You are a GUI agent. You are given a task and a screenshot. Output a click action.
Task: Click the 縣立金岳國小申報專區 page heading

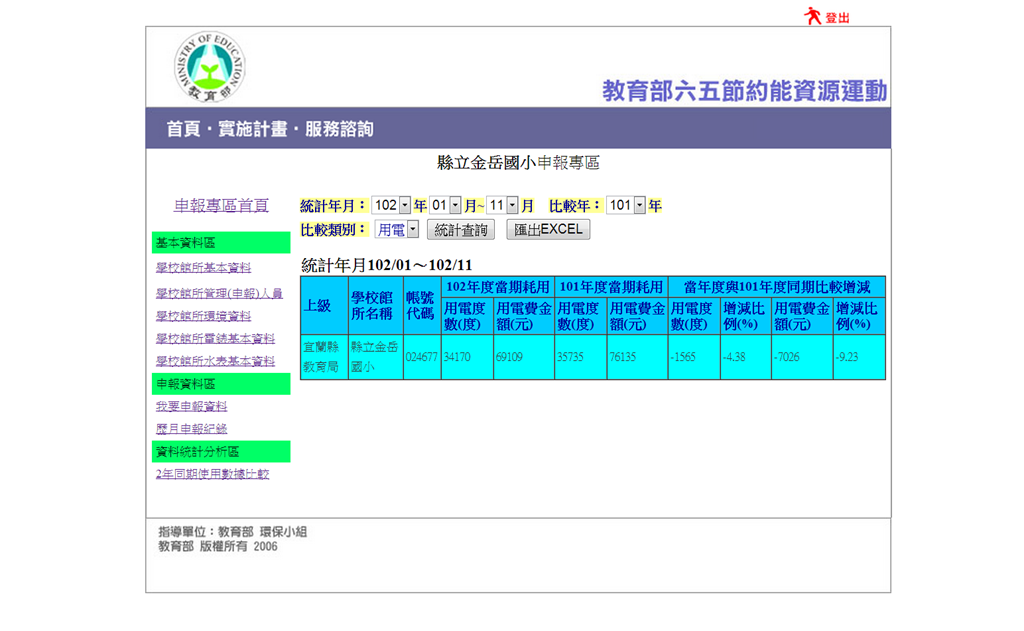(x=518, y=163)
